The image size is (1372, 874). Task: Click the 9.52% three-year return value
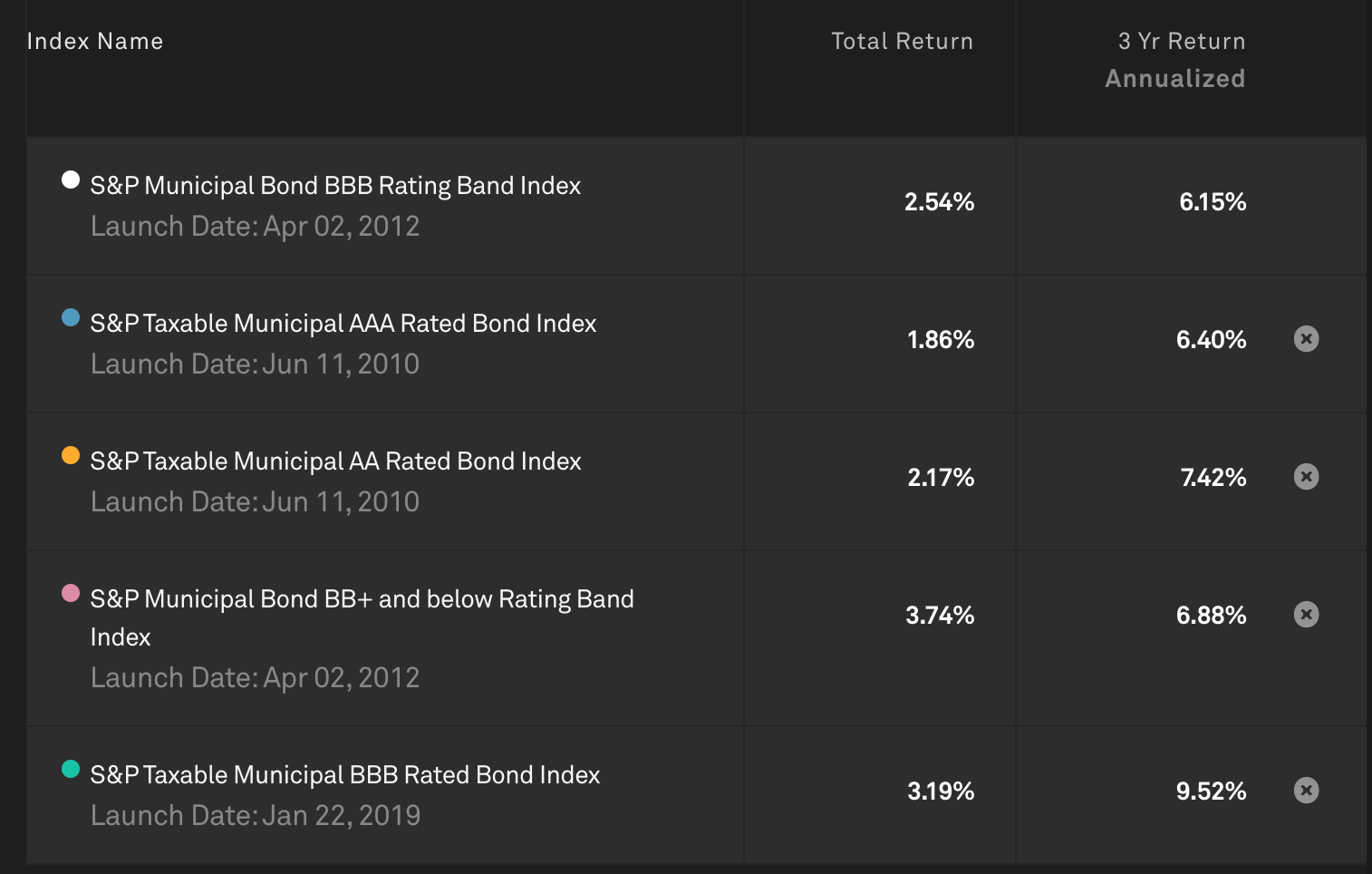1211,791
